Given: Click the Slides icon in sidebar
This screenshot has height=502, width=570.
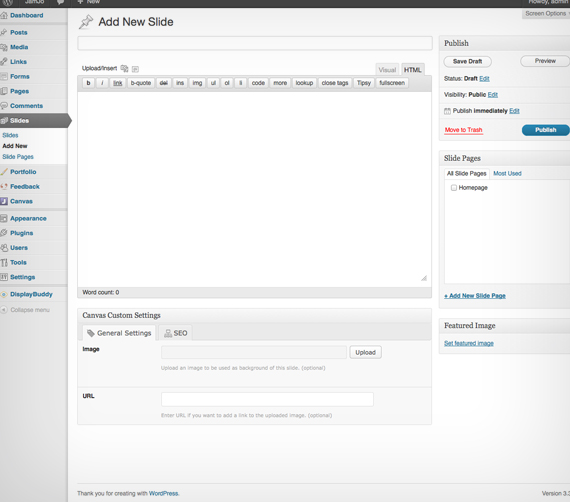Looking at the screenshot, I should [x=4, y=120].
